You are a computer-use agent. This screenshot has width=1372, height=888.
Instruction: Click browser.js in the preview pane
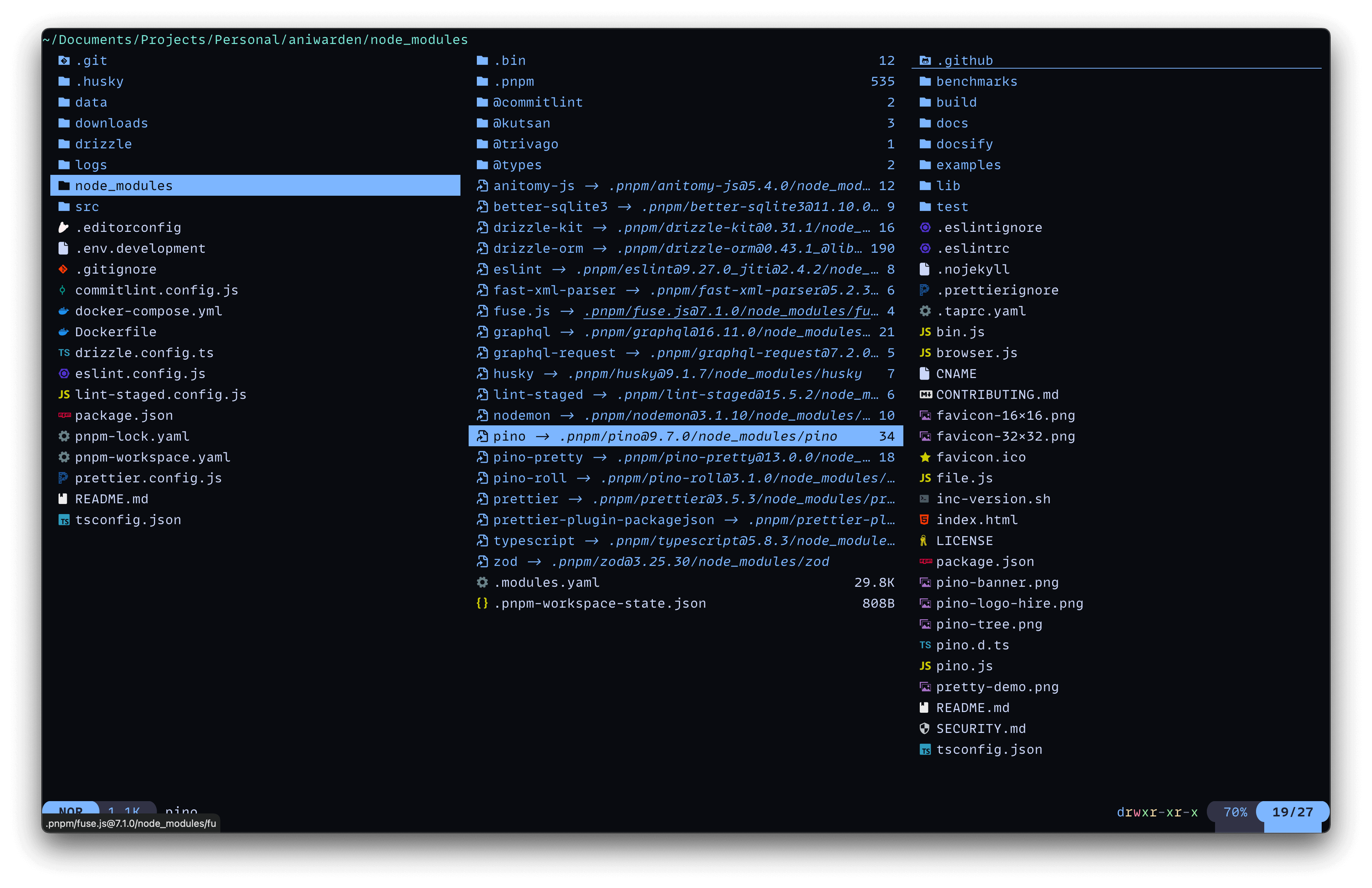(x=976, y=353)
